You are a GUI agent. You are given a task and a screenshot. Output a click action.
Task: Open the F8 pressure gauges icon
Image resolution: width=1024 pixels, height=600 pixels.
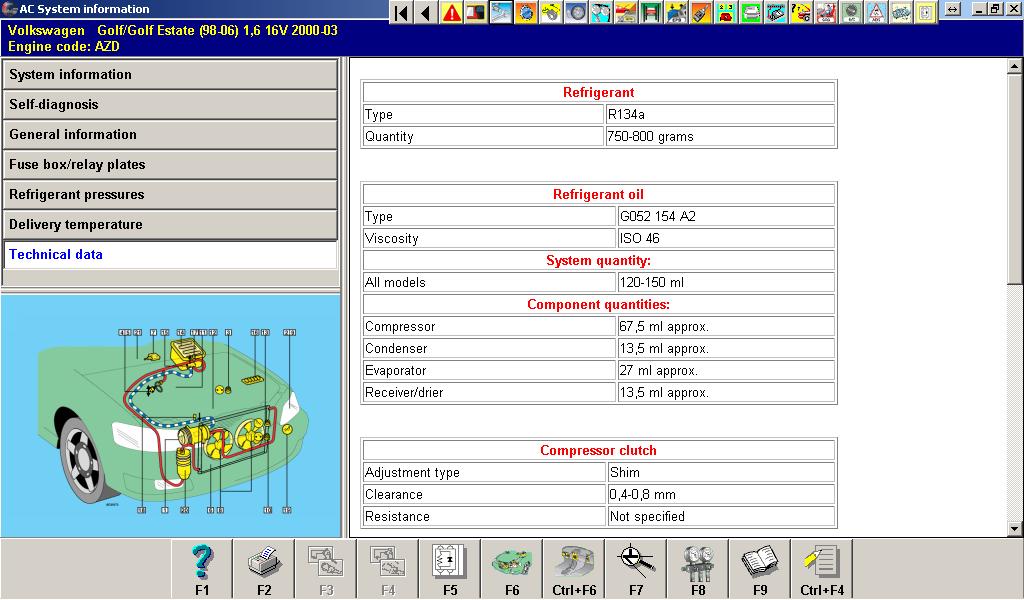[698, 569]
